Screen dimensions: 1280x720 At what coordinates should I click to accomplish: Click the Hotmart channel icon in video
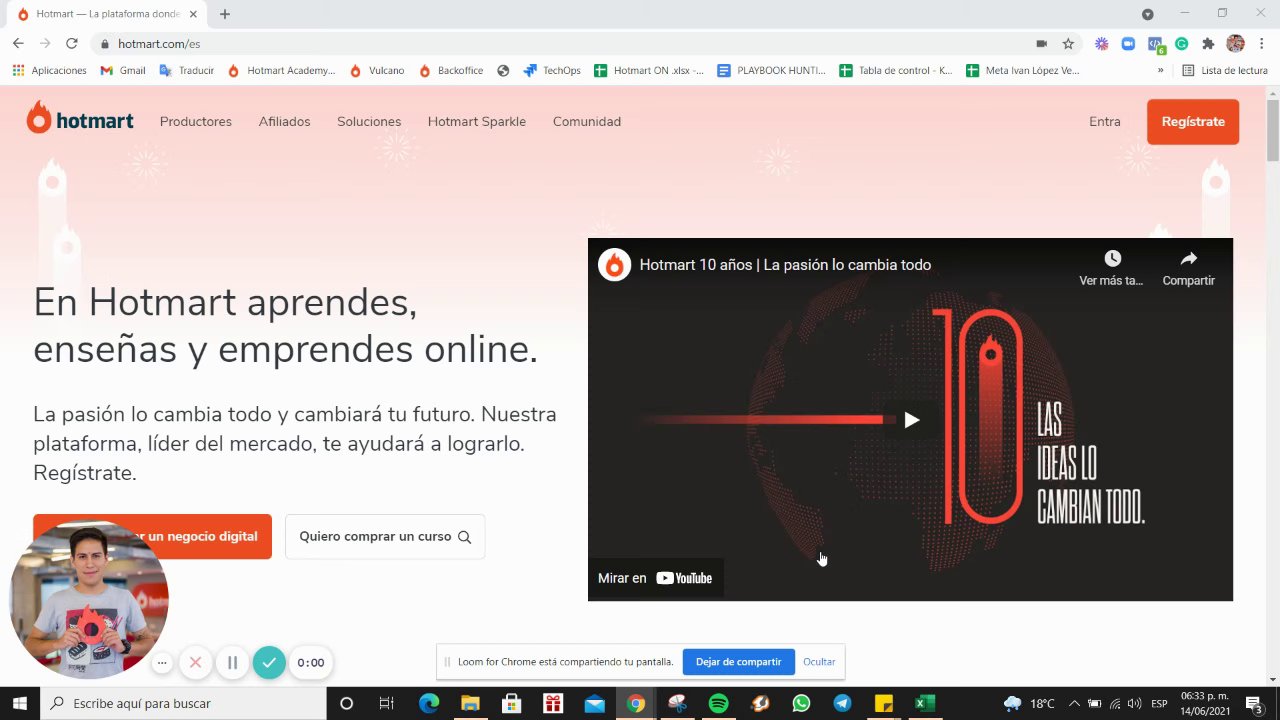pos(615,265)
